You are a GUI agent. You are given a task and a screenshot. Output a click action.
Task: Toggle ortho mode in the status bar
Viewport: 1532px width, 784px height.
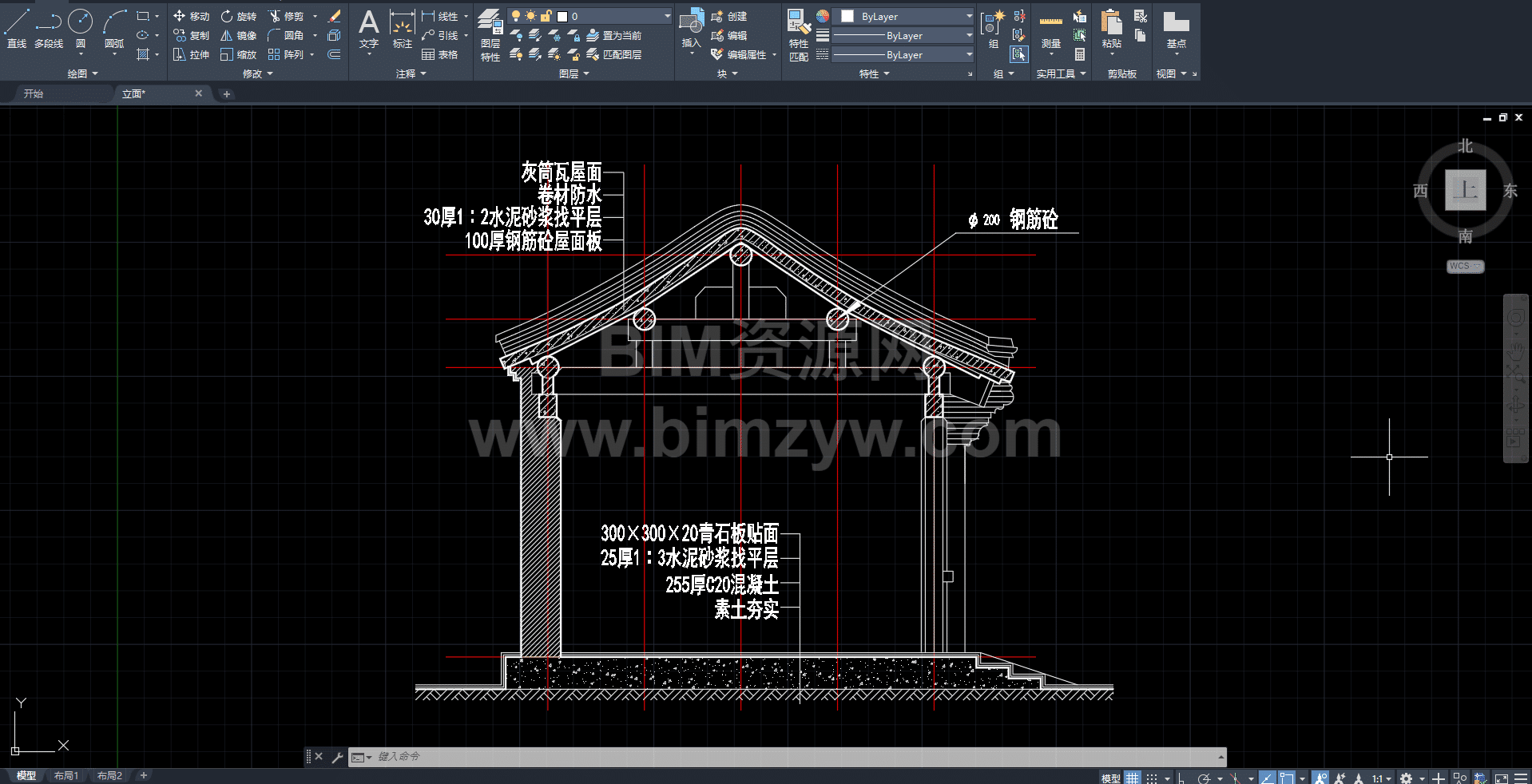point(1181,778)
